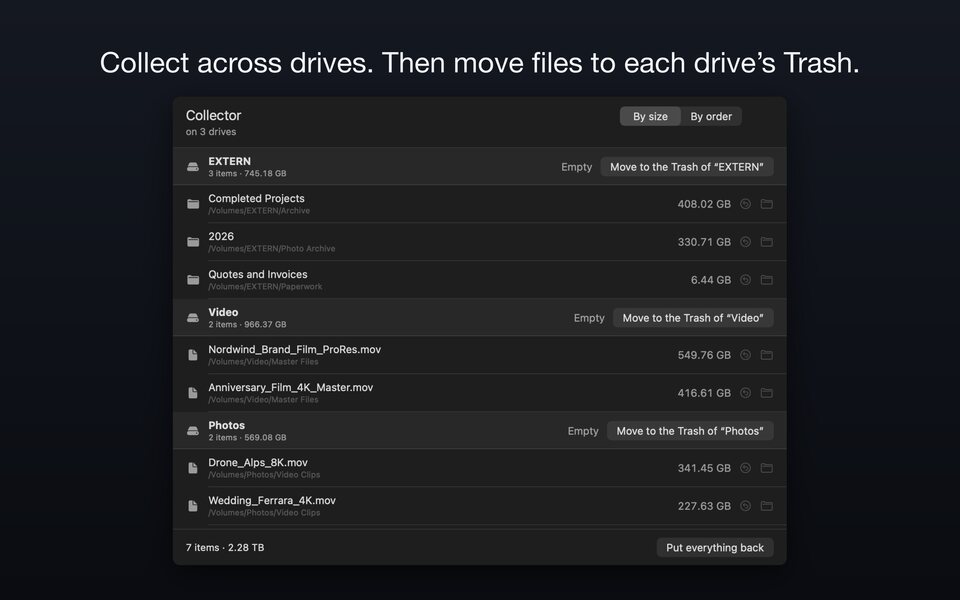Put back Nordwind_Brand_Film_ProRes.mov using its circular arrow icon
960x600 pixels.
tap(745, 354)
